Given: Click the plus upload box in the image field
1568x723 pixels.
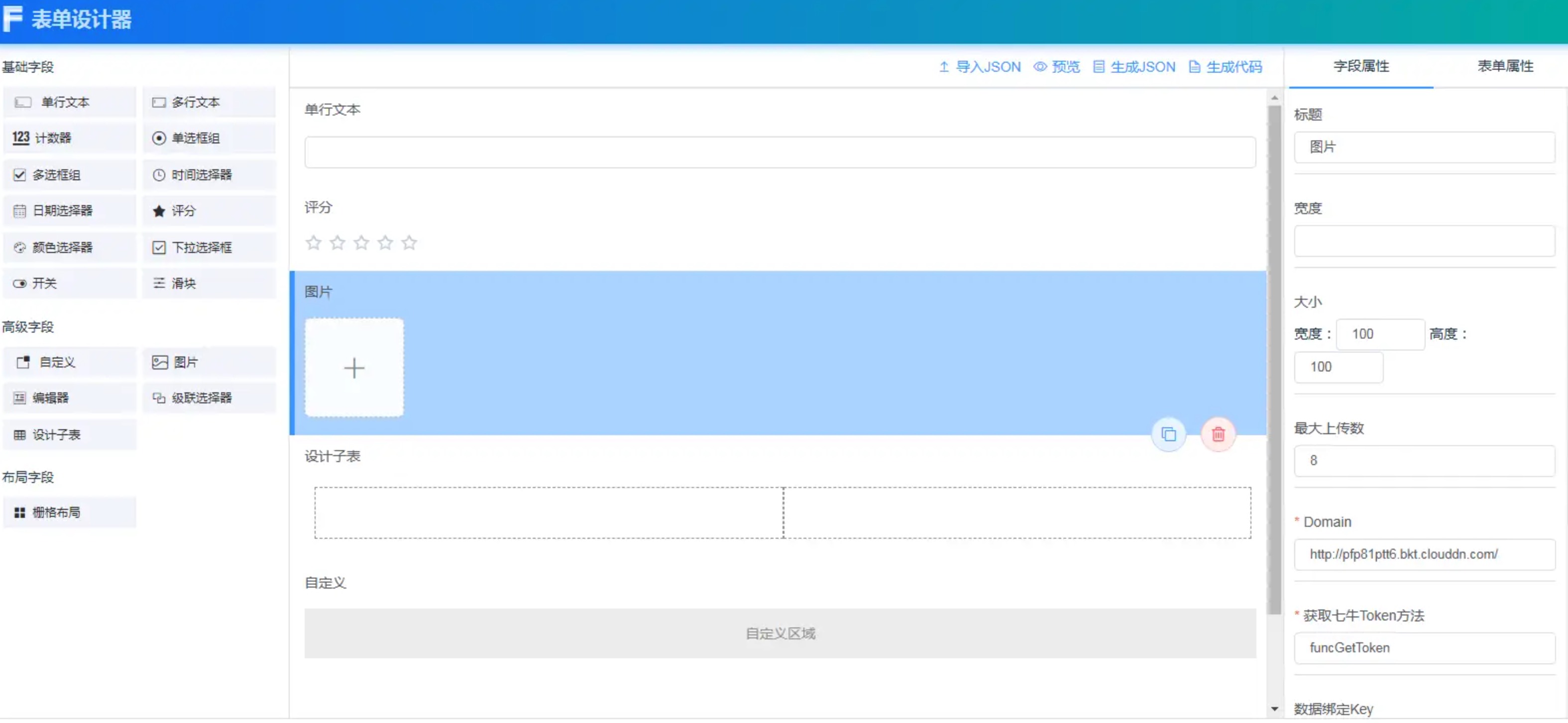Looking at the screenshot, I should tap(353, 368).
